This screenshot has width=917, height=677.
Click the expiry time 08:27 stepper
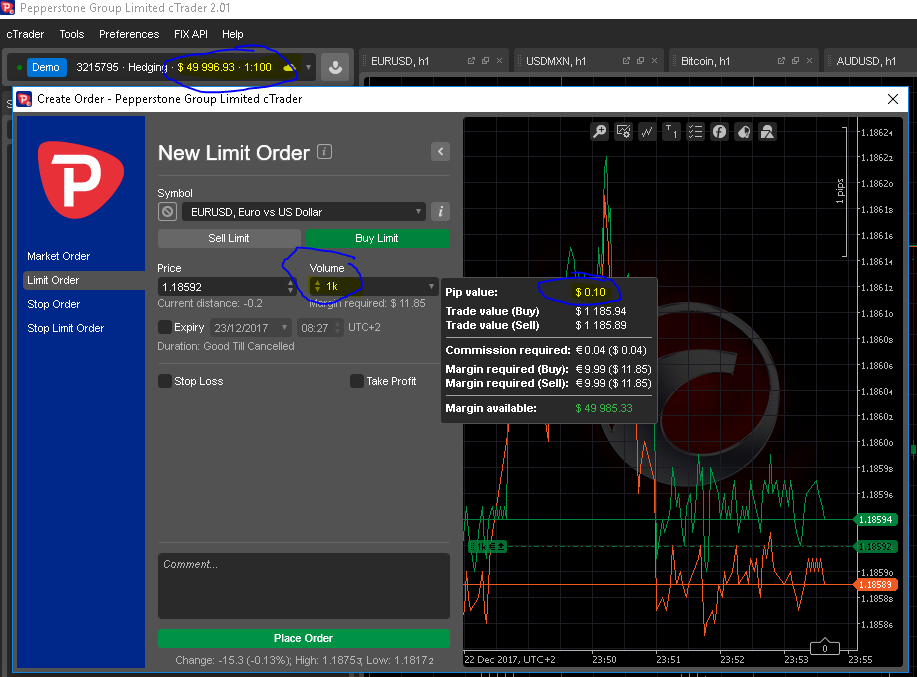tap(337, 327)
